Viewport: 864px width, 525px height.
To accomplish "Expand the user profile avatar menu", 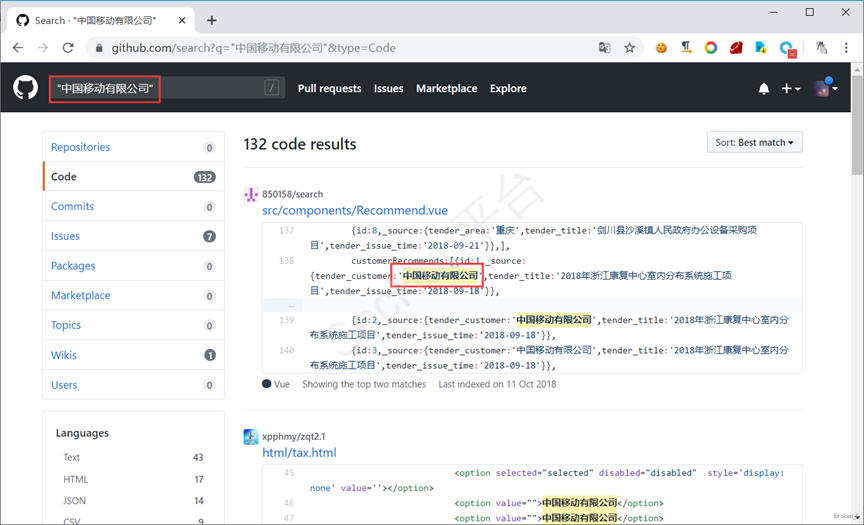I will point(826,89).
